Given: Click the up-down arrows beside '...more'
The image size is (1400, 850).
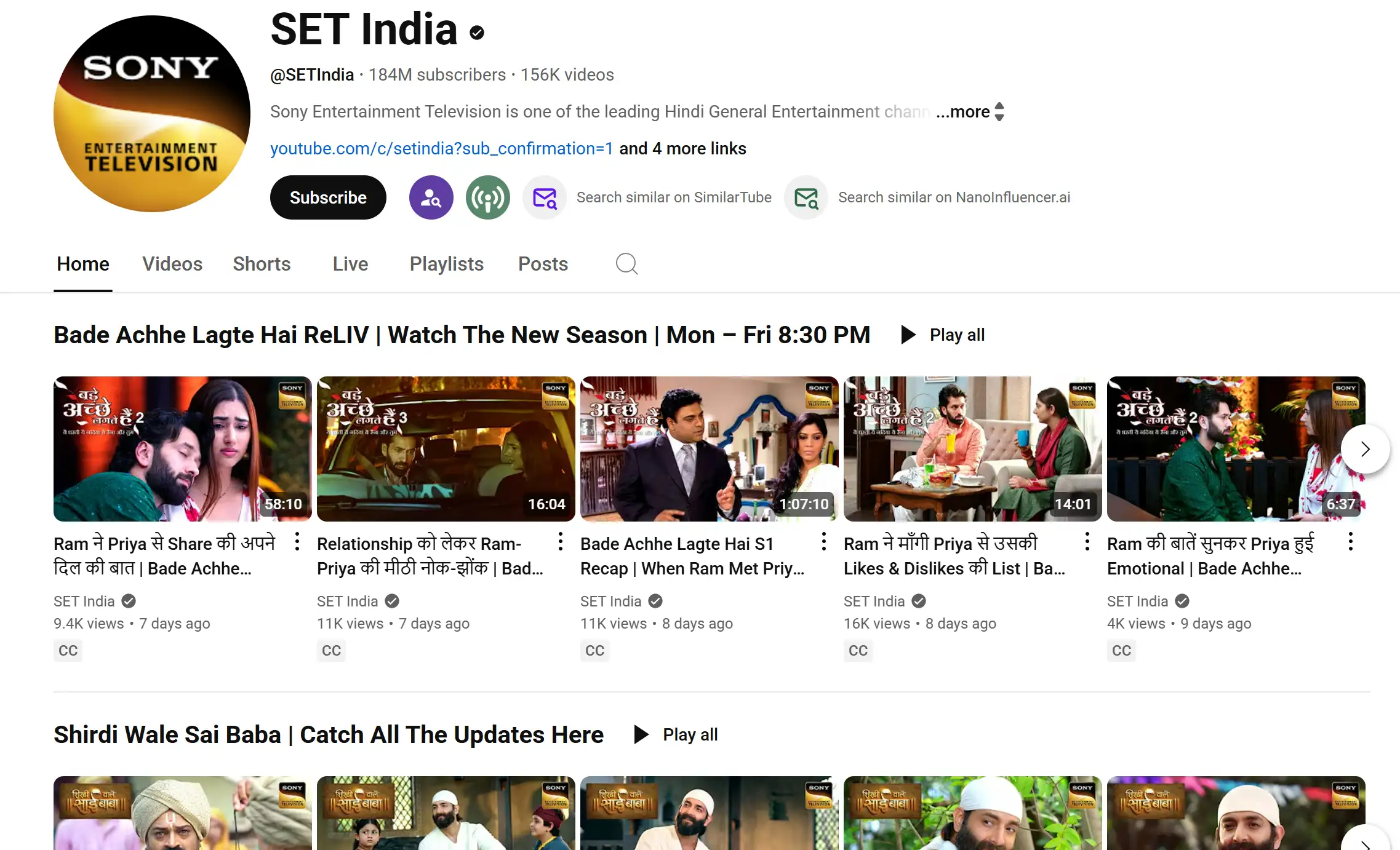Looking at the screenshot, I should [x=999, y=112].
